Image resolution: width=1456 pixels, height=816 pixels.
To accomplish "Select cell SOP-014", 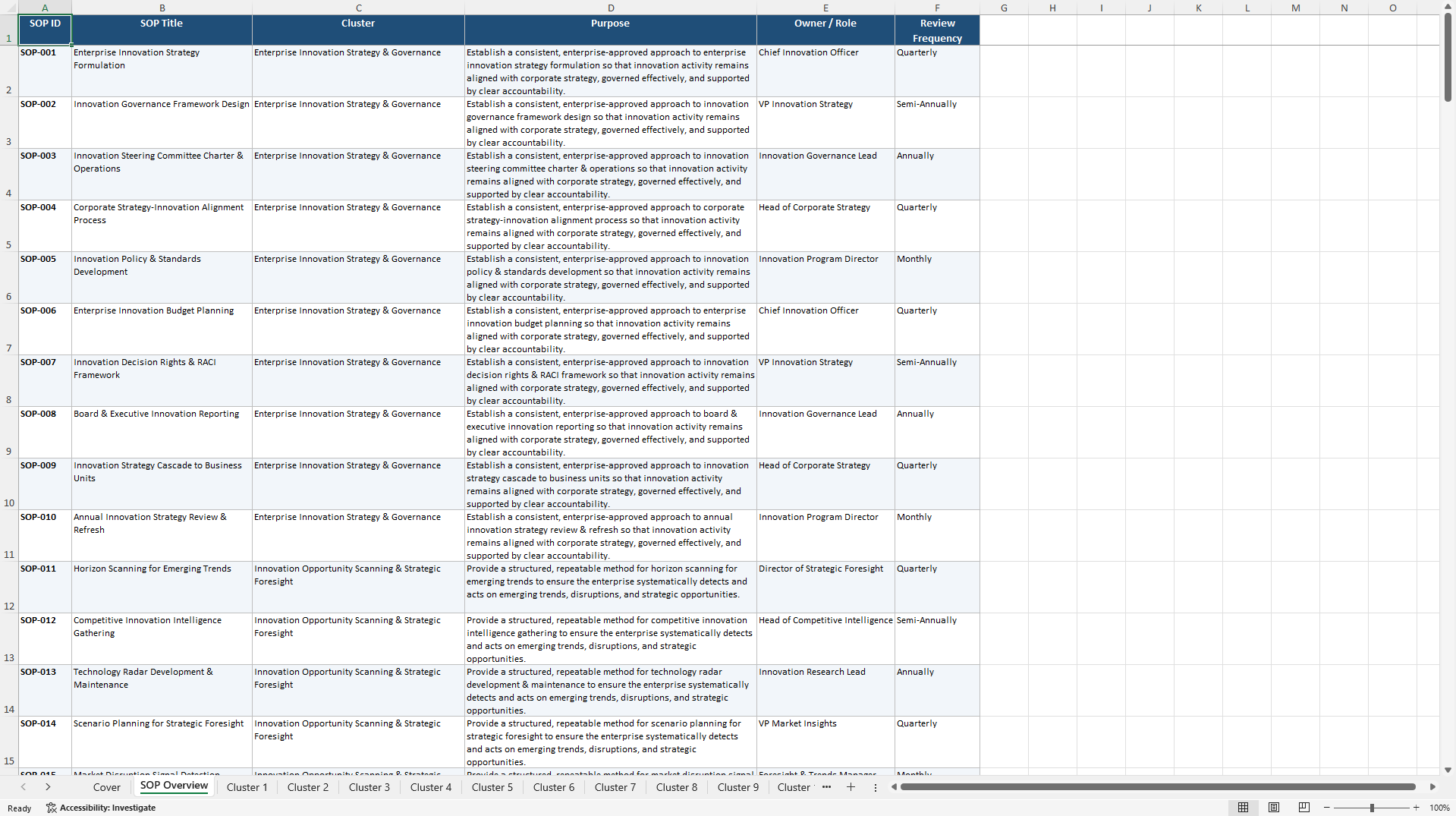I will coord(45,742).
